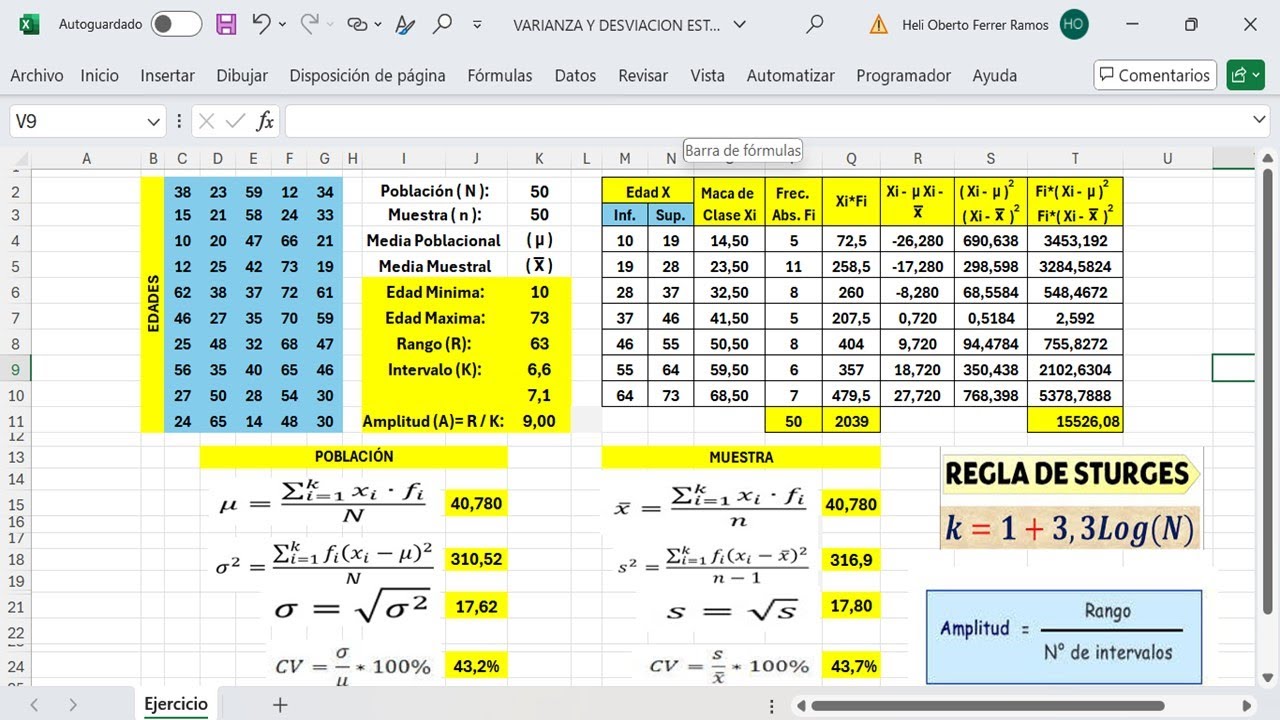The height and width of the screenshot is (720, 1280).
Task: Add a new sheet with the plus icon
Action: tap(280, 705)
